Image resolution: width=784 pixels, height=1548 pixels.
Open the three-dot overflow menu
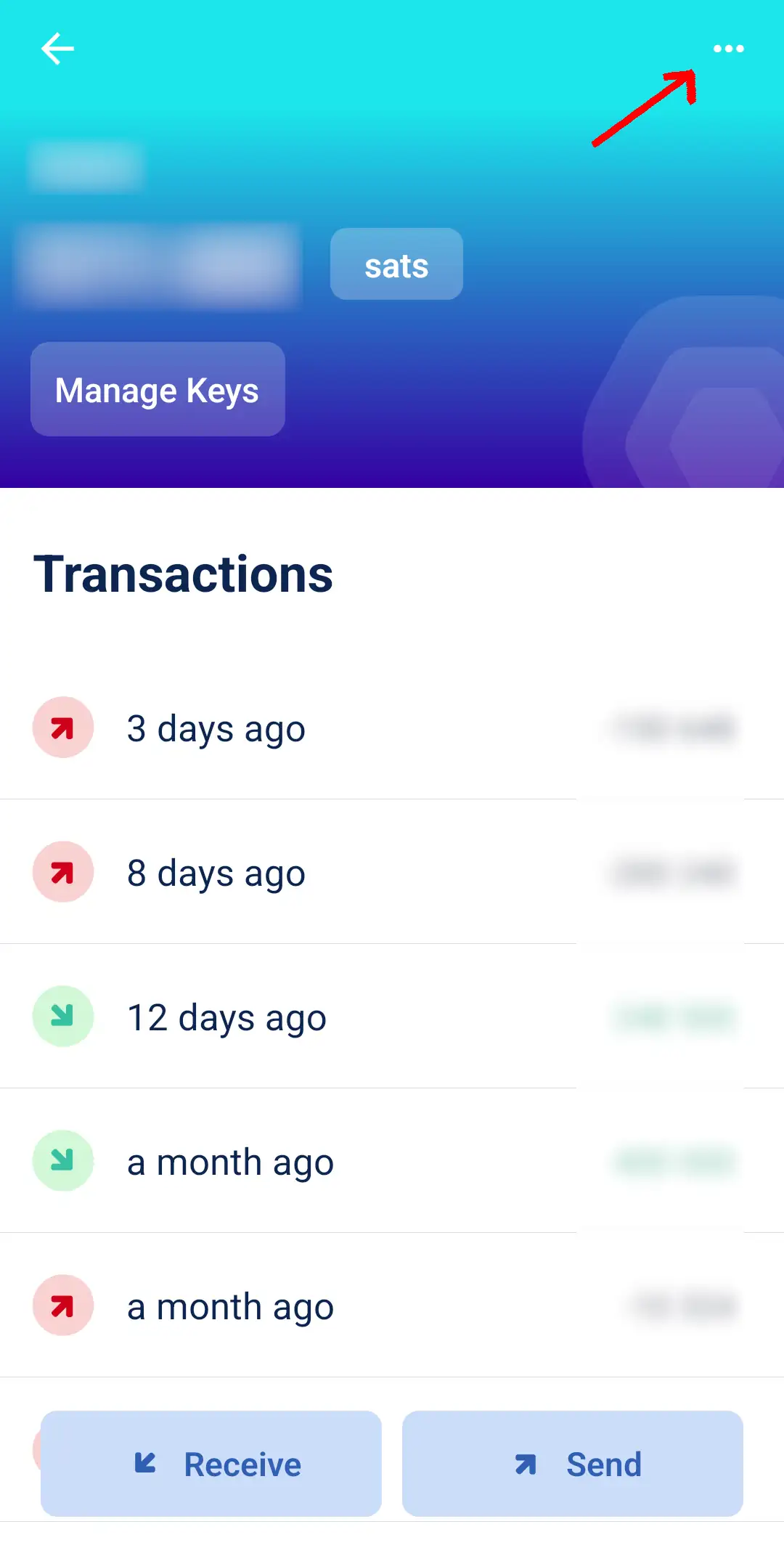point(728,49)
